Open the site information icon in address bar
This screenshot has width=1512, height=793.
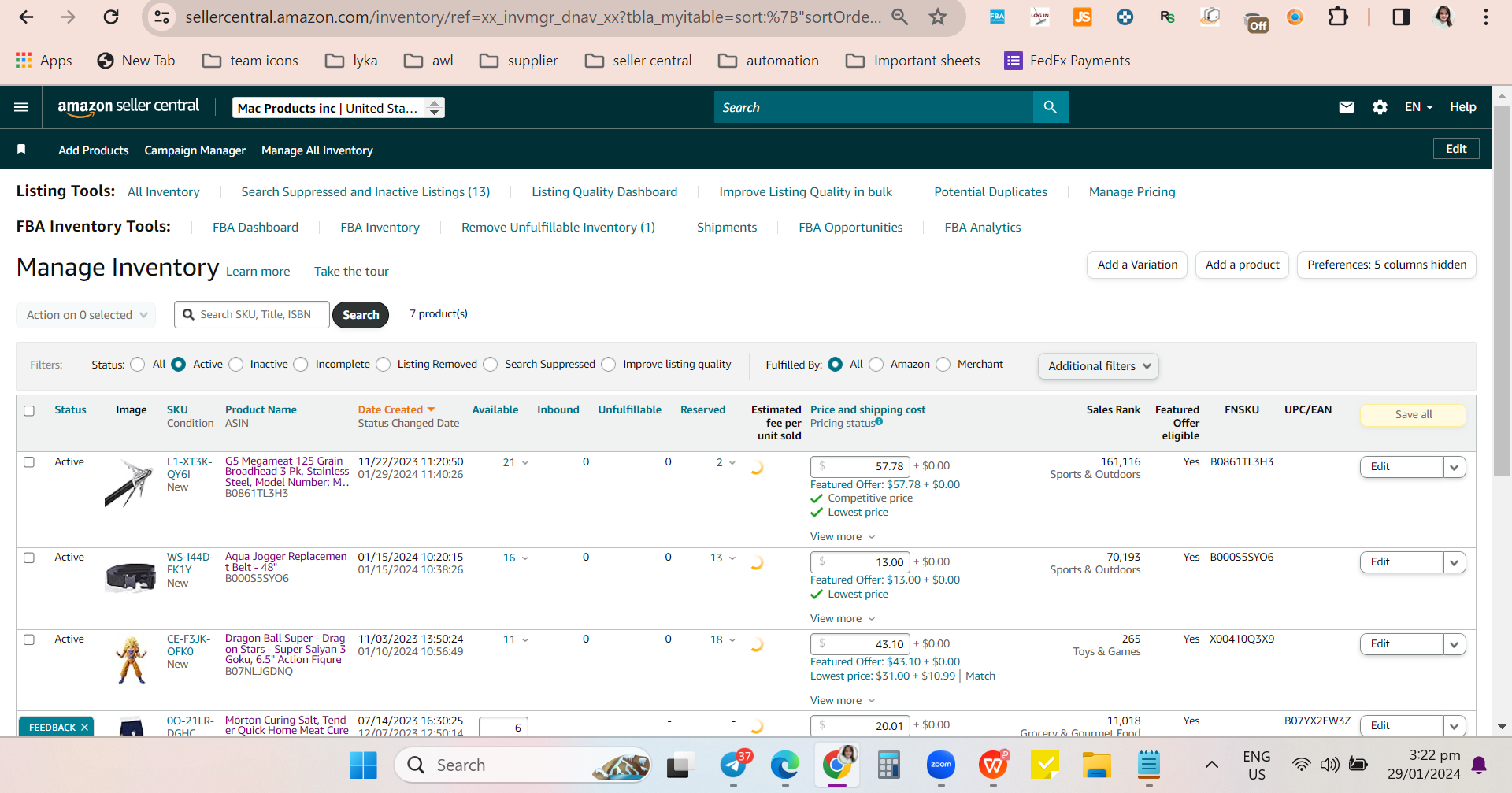[162, 17]
